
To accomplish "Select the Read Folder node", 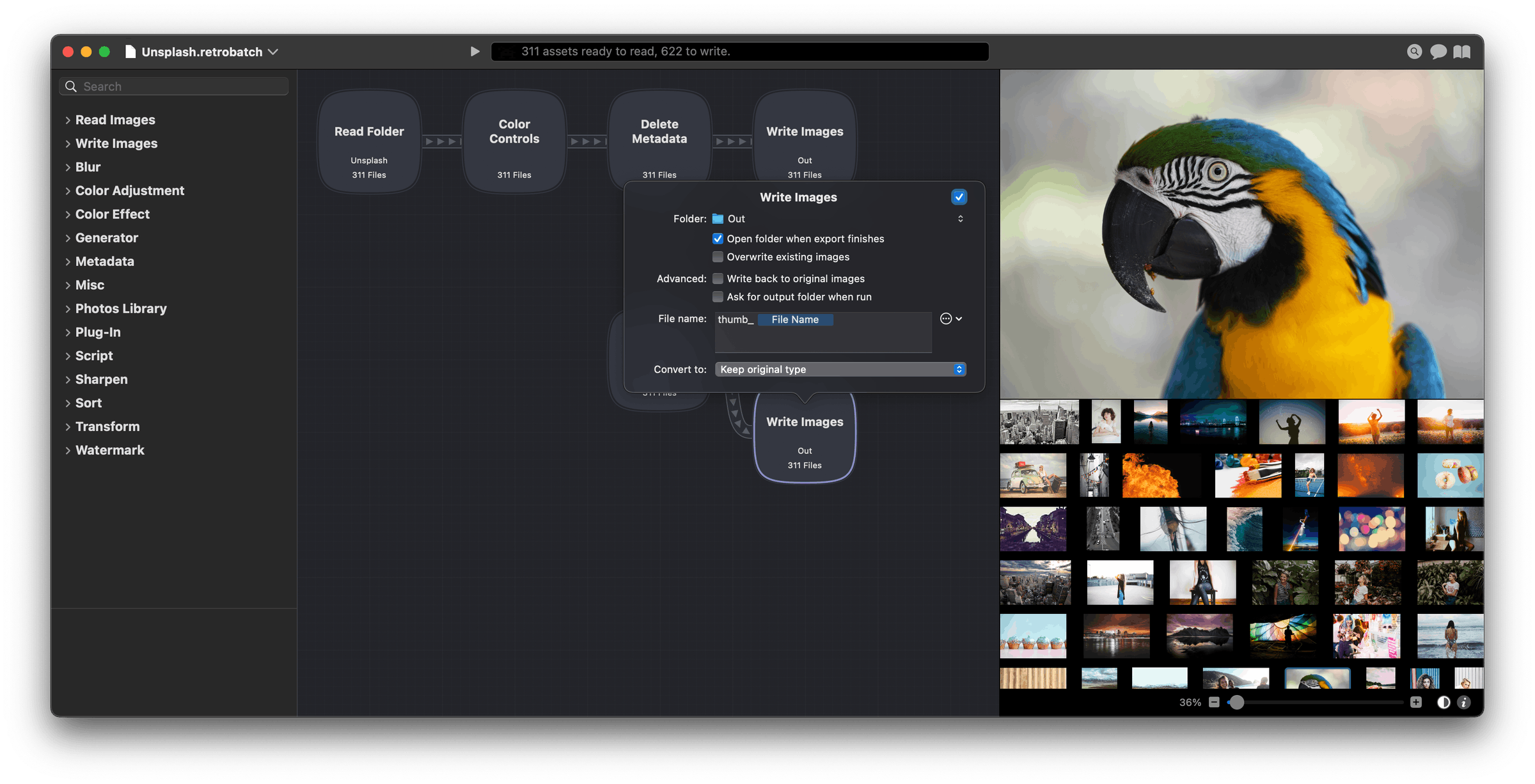I will (369, 141).
